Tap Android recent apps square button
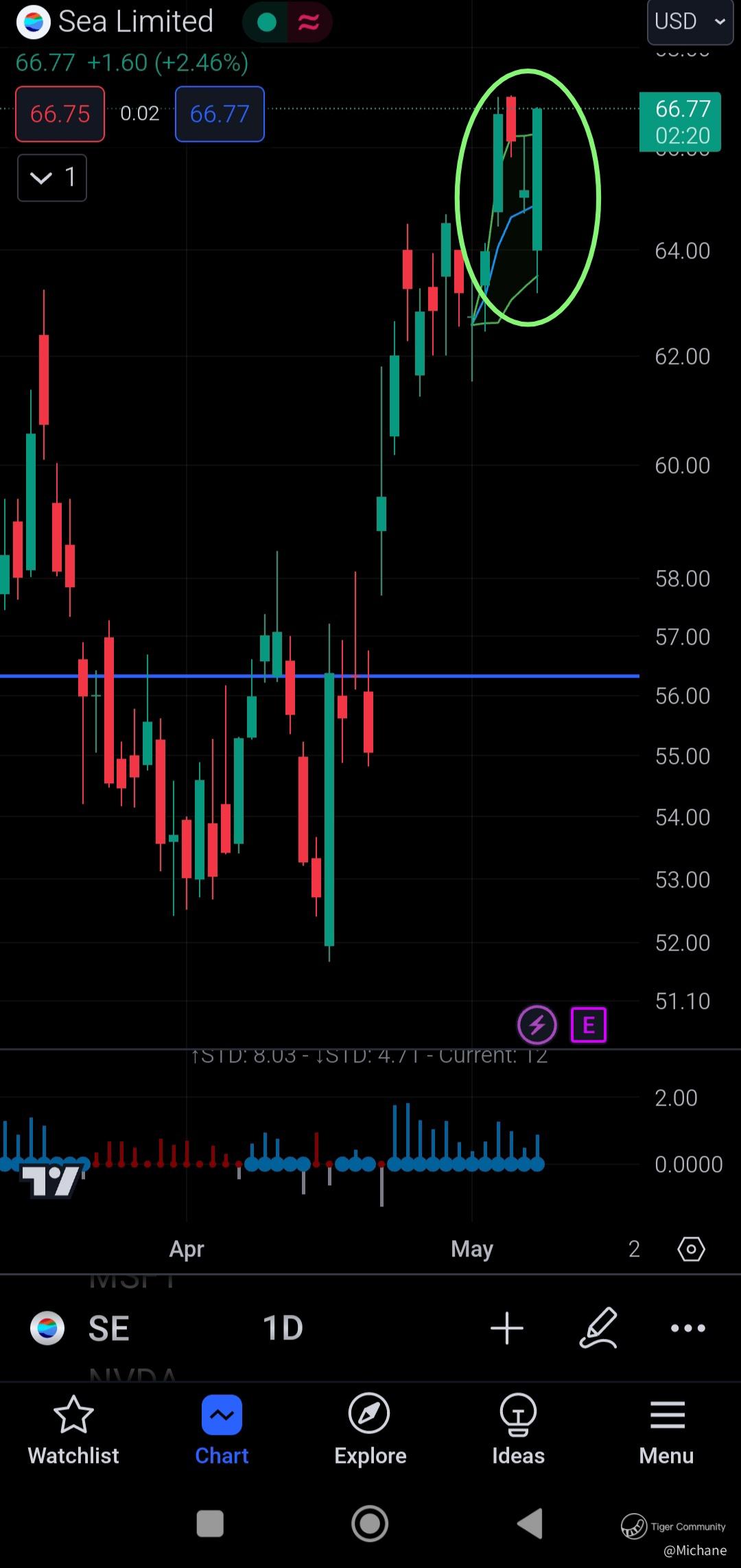This screenshot has height=1568, width=741. coord(210,1524)
